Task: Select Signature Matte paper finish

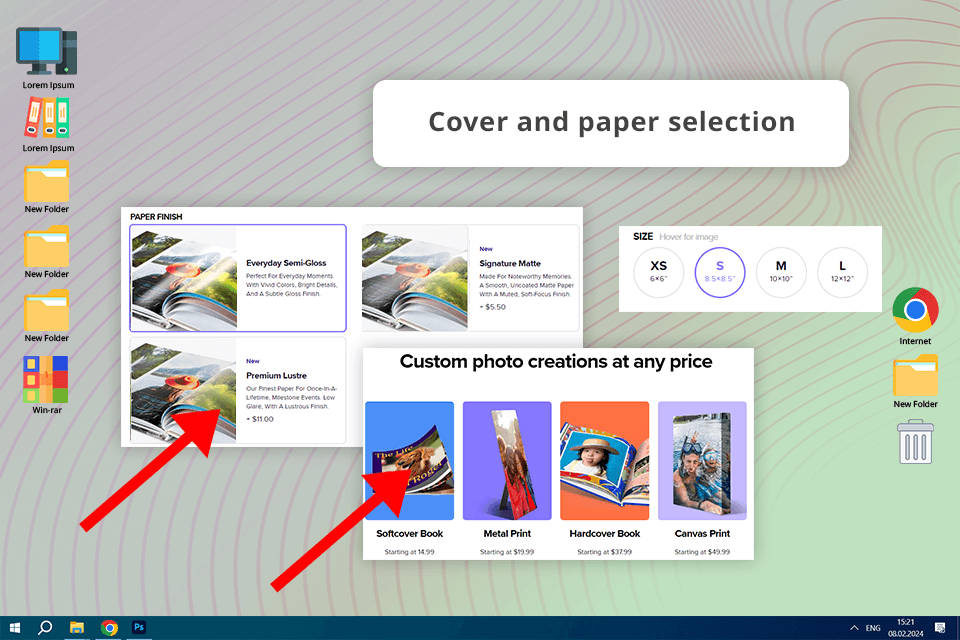Action: tap(470, 278)
